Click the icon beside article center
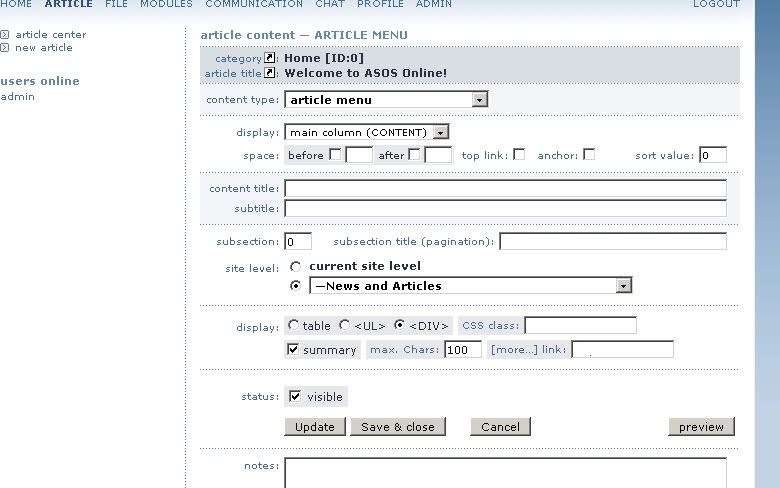This screenshot has height=488, width=780. (x=4, y=35)
